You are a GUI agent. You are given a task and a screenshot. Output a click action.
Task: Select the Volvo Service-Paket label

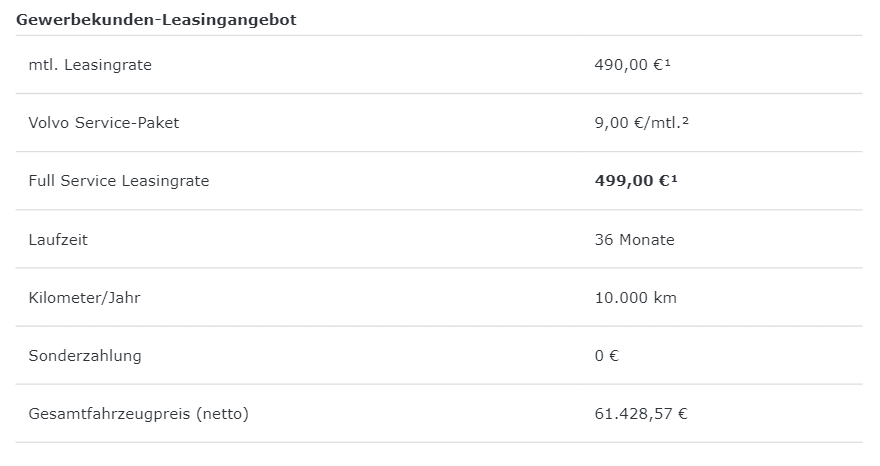click(x=104, y=122)
